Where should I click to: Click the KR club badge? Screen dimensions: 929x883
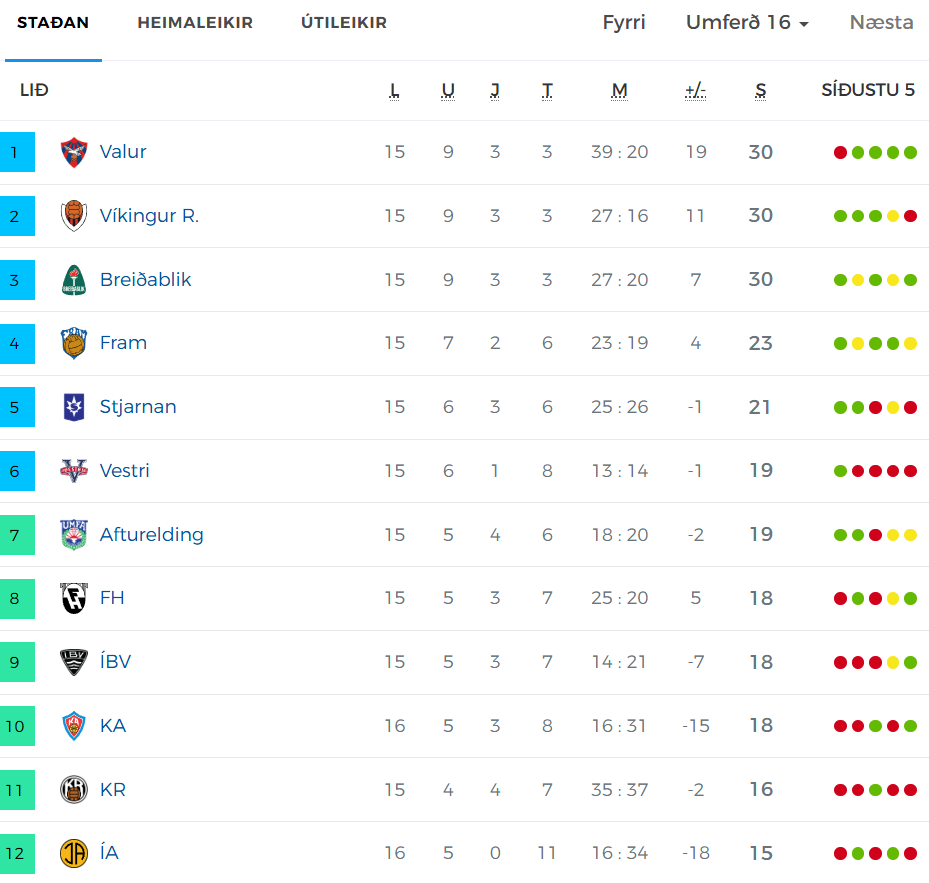74,789
